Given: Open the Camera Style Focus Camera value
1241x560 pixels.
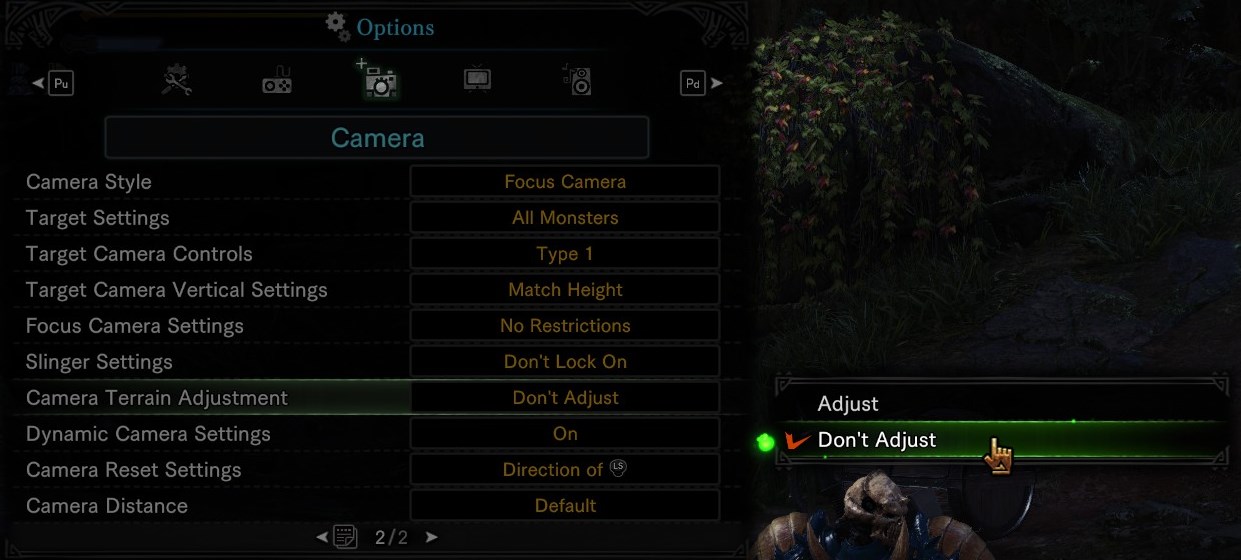Looking at the screenshot, I should click(x=565, y=182).
